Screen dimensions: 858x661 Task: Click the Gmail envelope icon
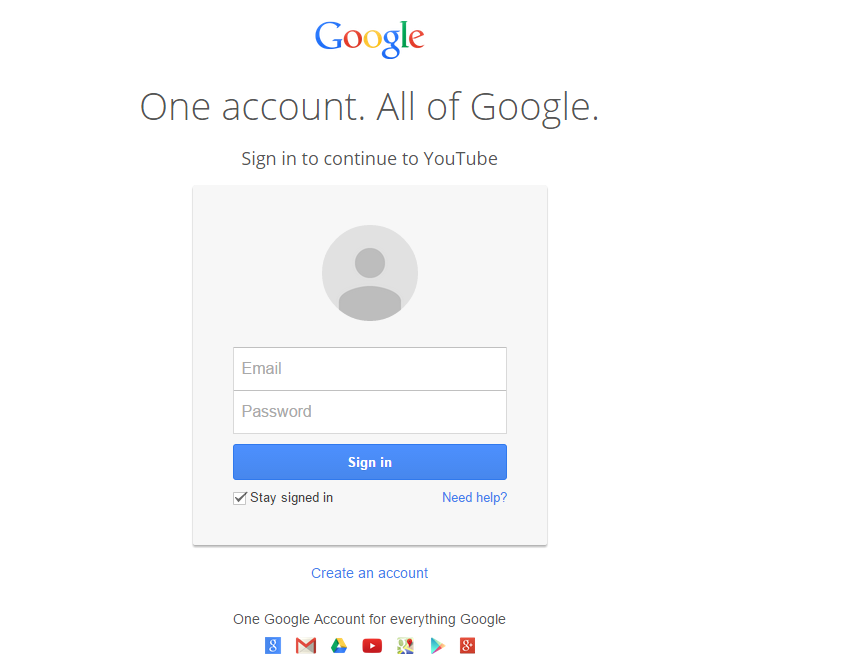click(306, 646)
